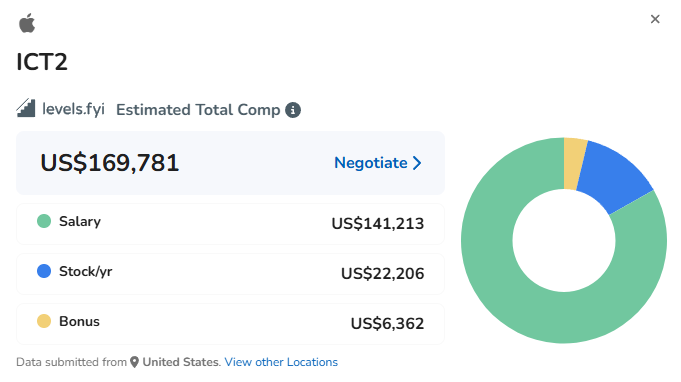Screen dimensions: 681x382
Task: Click the green Salary legend dot
Action: pyautogui.click(x=44, y=221)
